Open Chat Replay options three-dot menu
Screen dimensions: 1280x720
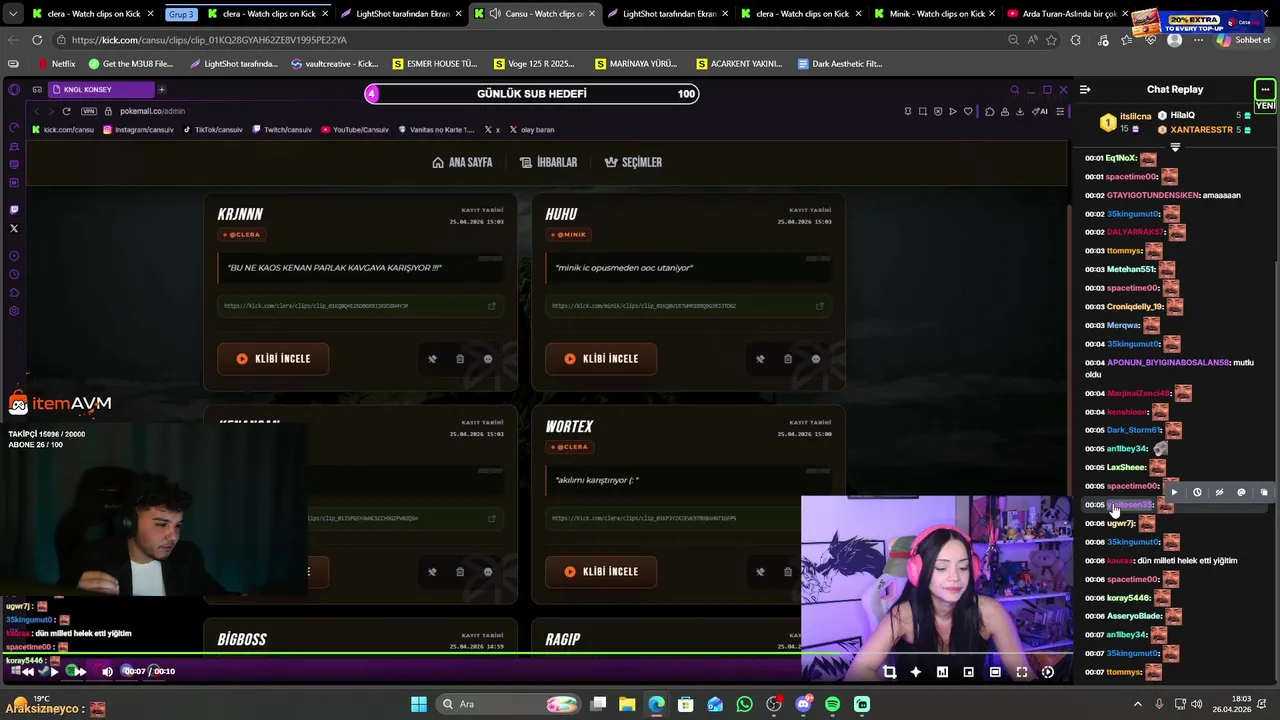[1265, 90]
